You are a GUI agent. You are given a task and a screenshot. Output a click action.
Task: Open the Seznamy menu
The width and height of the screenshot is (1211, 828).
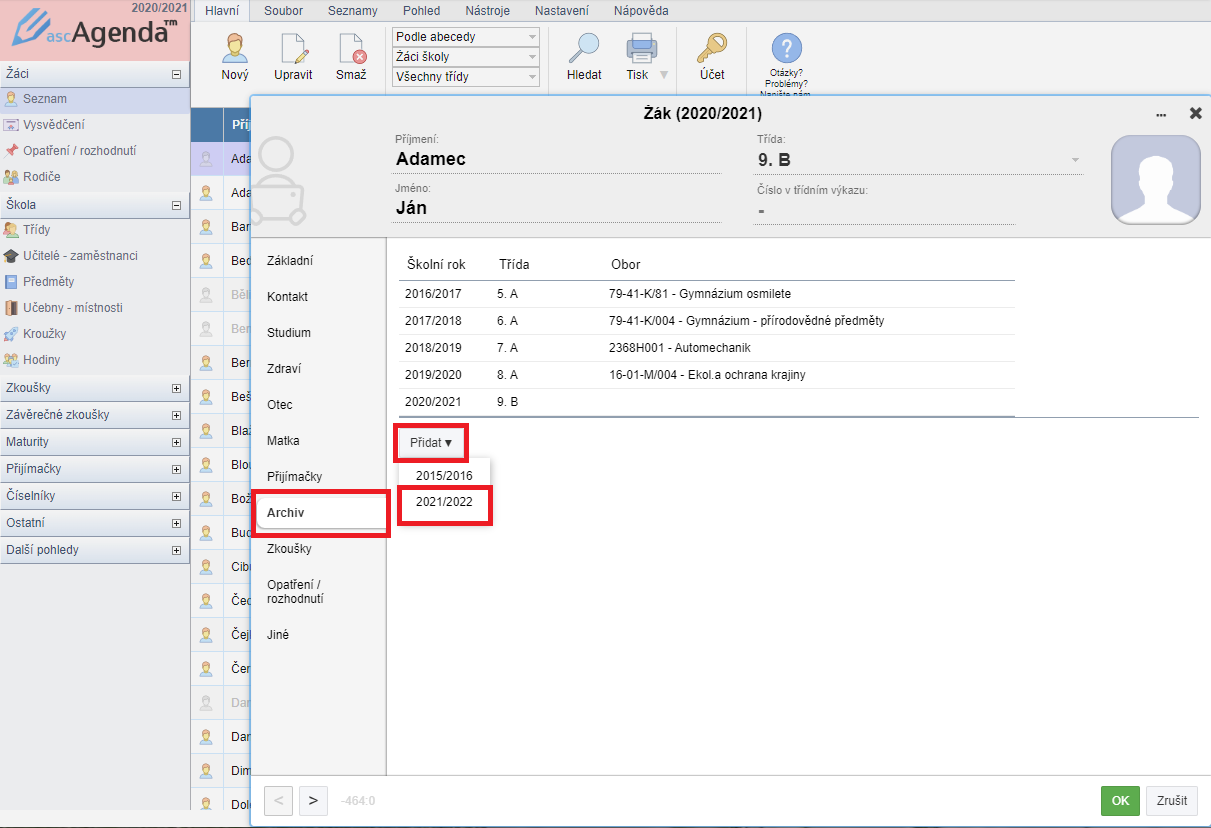click(x=352, y=11)
